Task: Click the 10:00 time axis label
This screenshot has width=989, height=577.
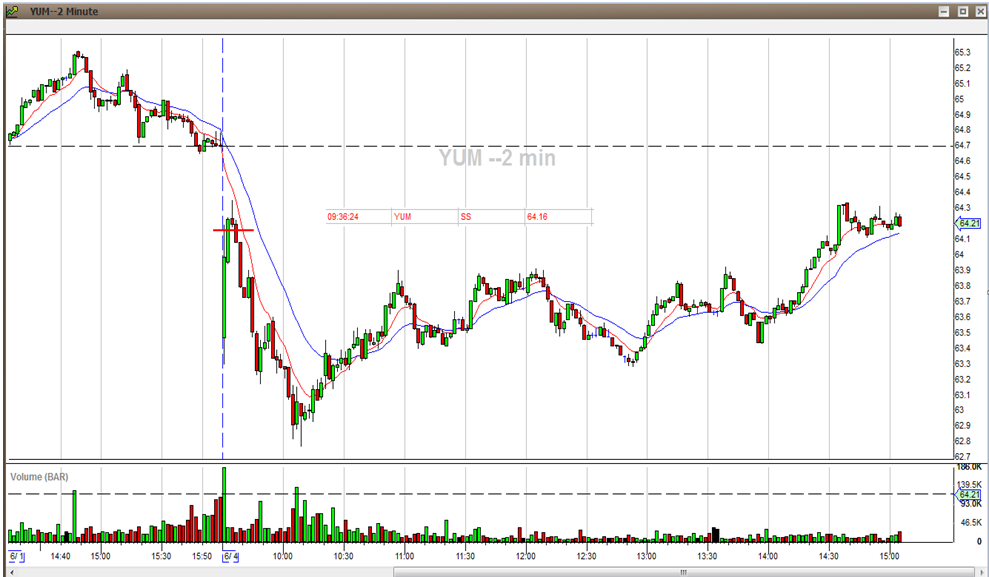Action: [283, 556]
